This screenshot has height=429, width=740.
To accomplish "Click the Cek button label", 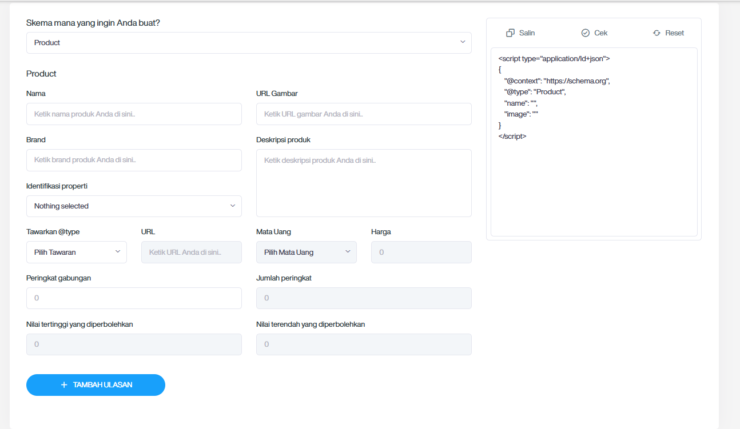I will click(601, 33).
